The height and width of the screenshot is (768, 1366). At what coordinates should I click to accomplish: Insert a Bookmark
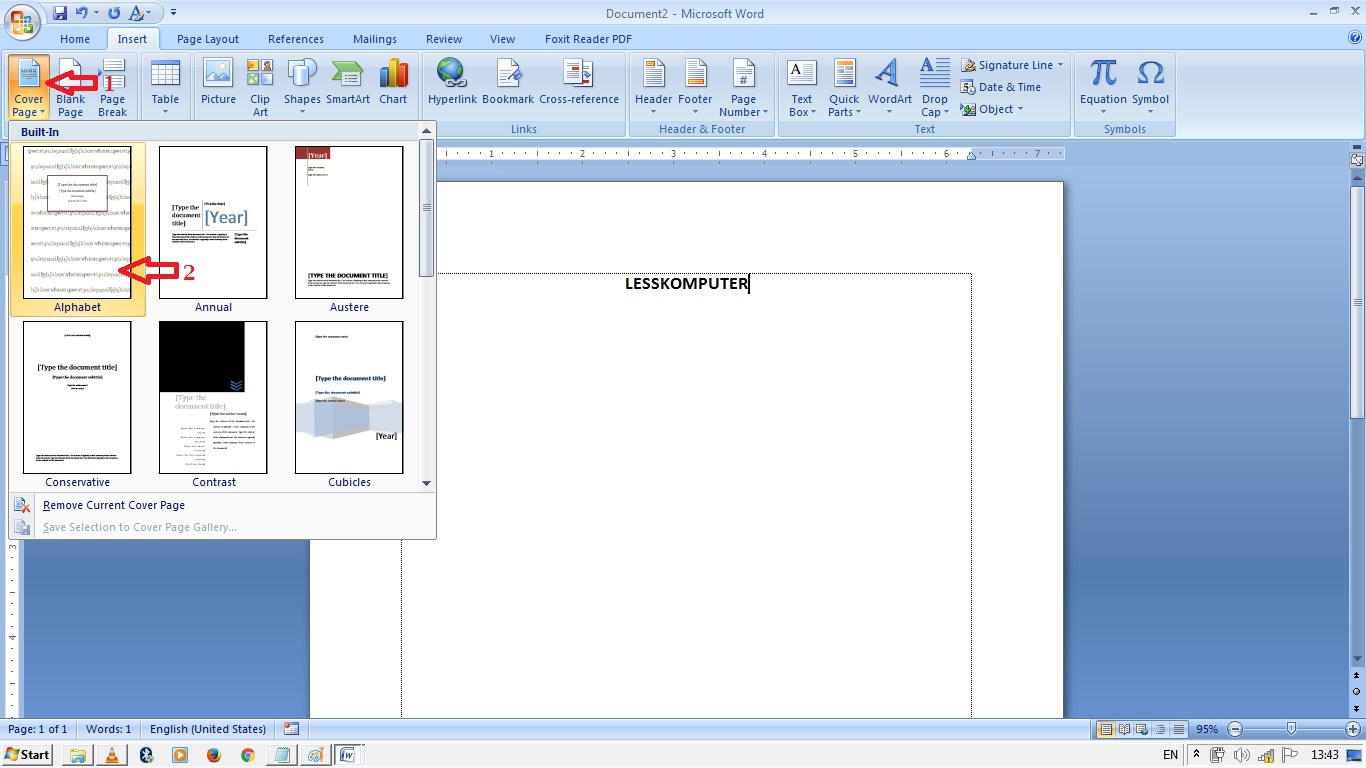point(509,85)
